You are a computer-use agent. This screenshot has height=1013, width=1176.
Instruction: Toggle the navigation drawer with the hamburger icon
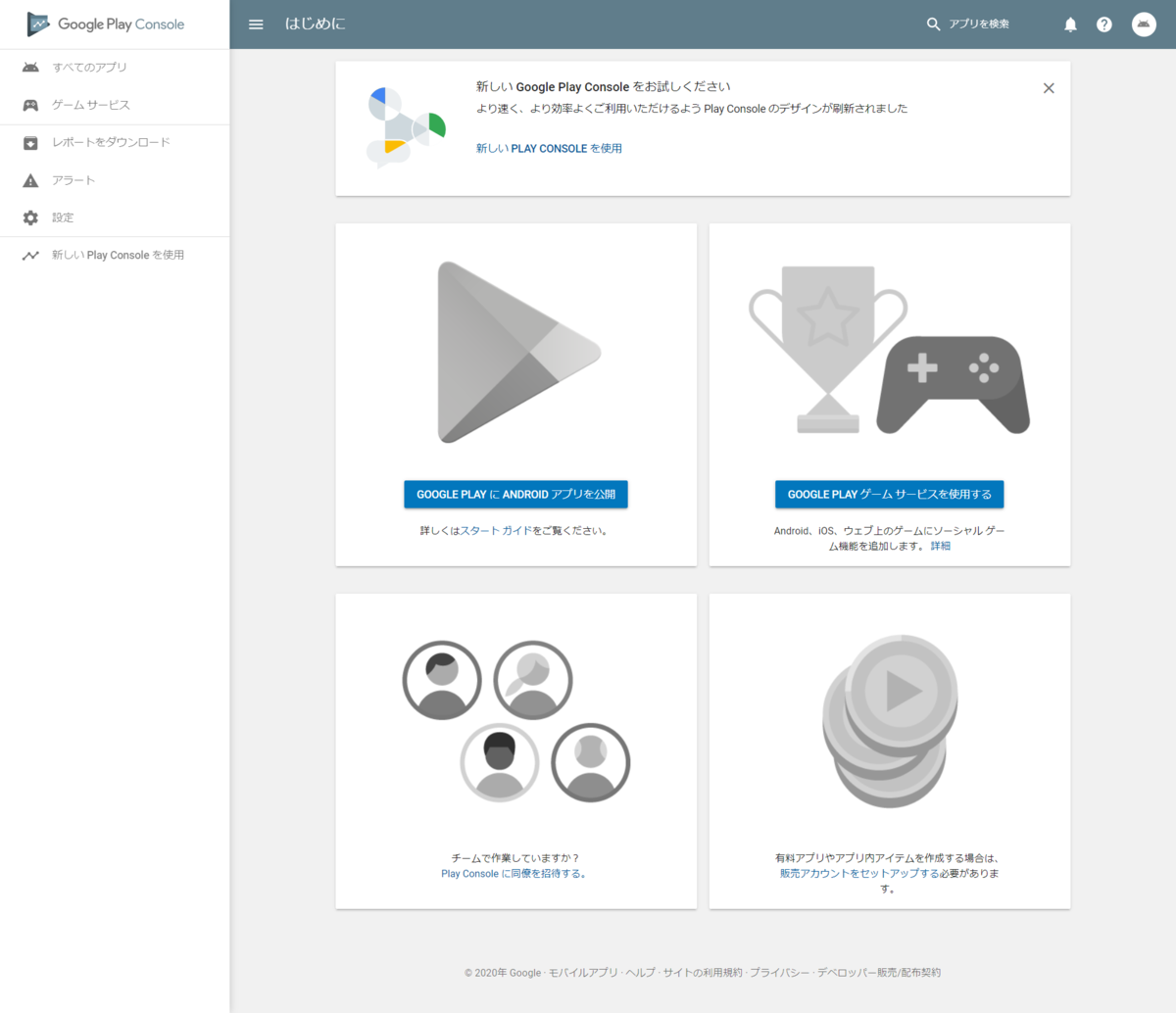tap(256, 24)
